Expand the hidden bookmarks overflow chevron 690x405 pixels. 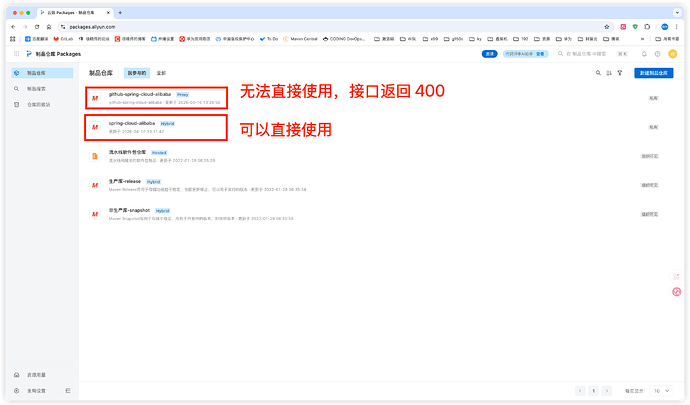pyautogui.click(x=642, y=39)
